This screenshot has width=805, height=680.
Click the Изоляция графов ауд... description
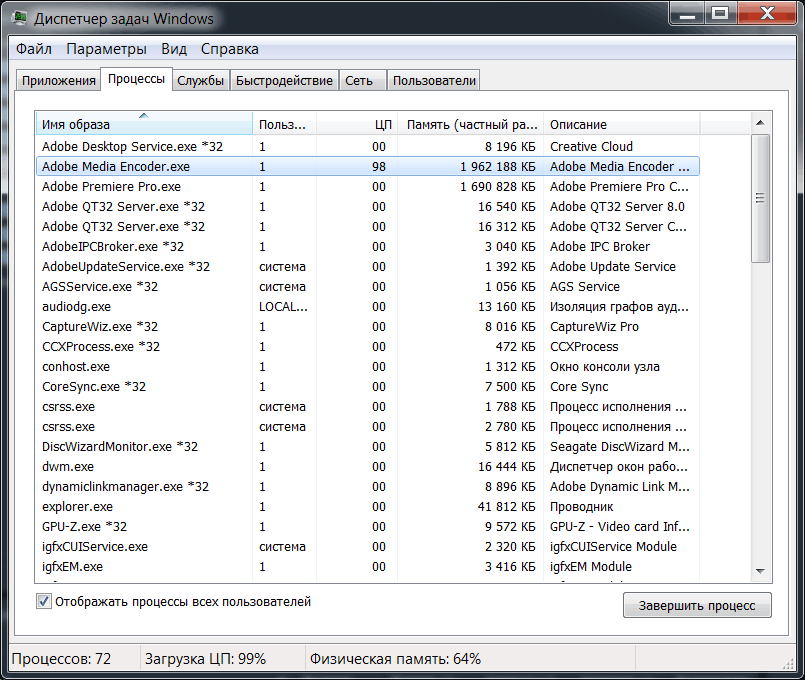pyautogui.click(x=619, y=306)
